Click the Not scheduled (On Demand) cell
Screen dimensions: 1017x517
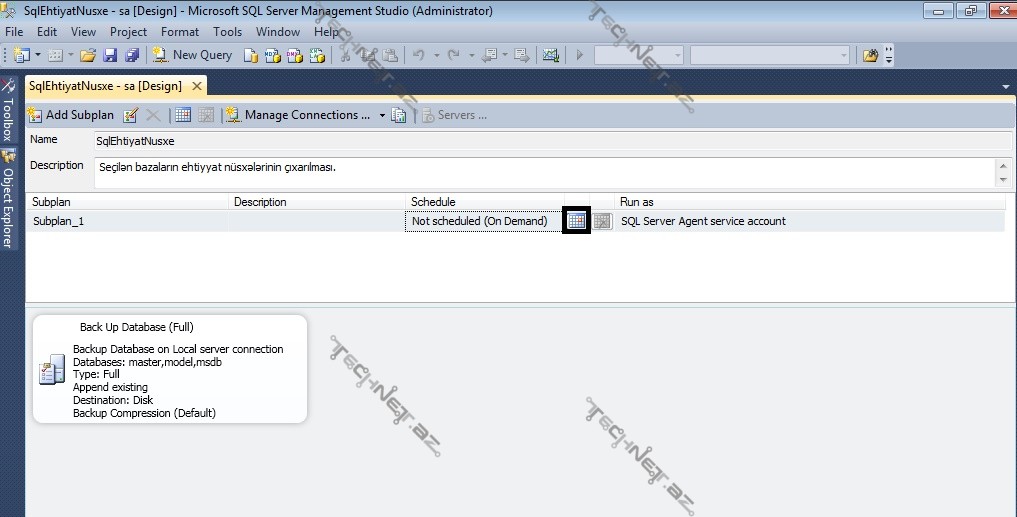tap(484, 221)
